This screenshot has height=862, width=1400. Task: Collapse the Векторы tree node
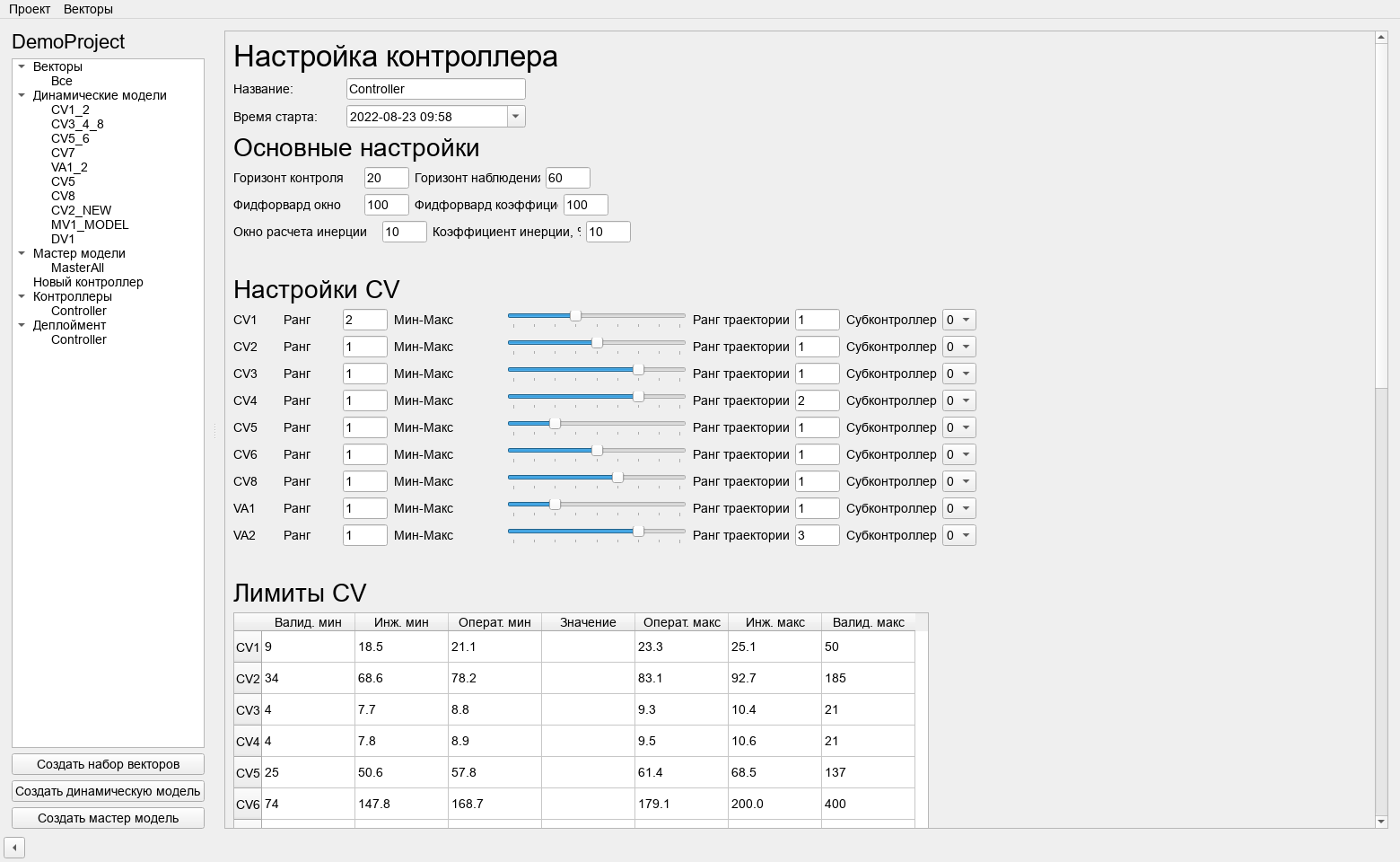pos(22,66)
